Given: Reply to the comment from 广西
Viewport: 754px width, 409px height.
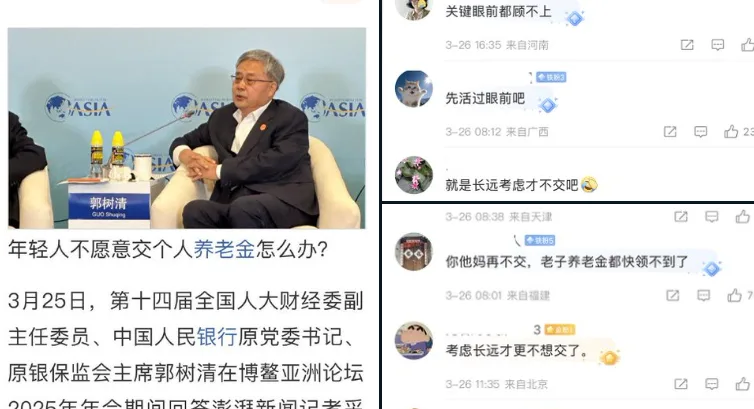Looking at the screenshot, I should click(x=701, y=131).
